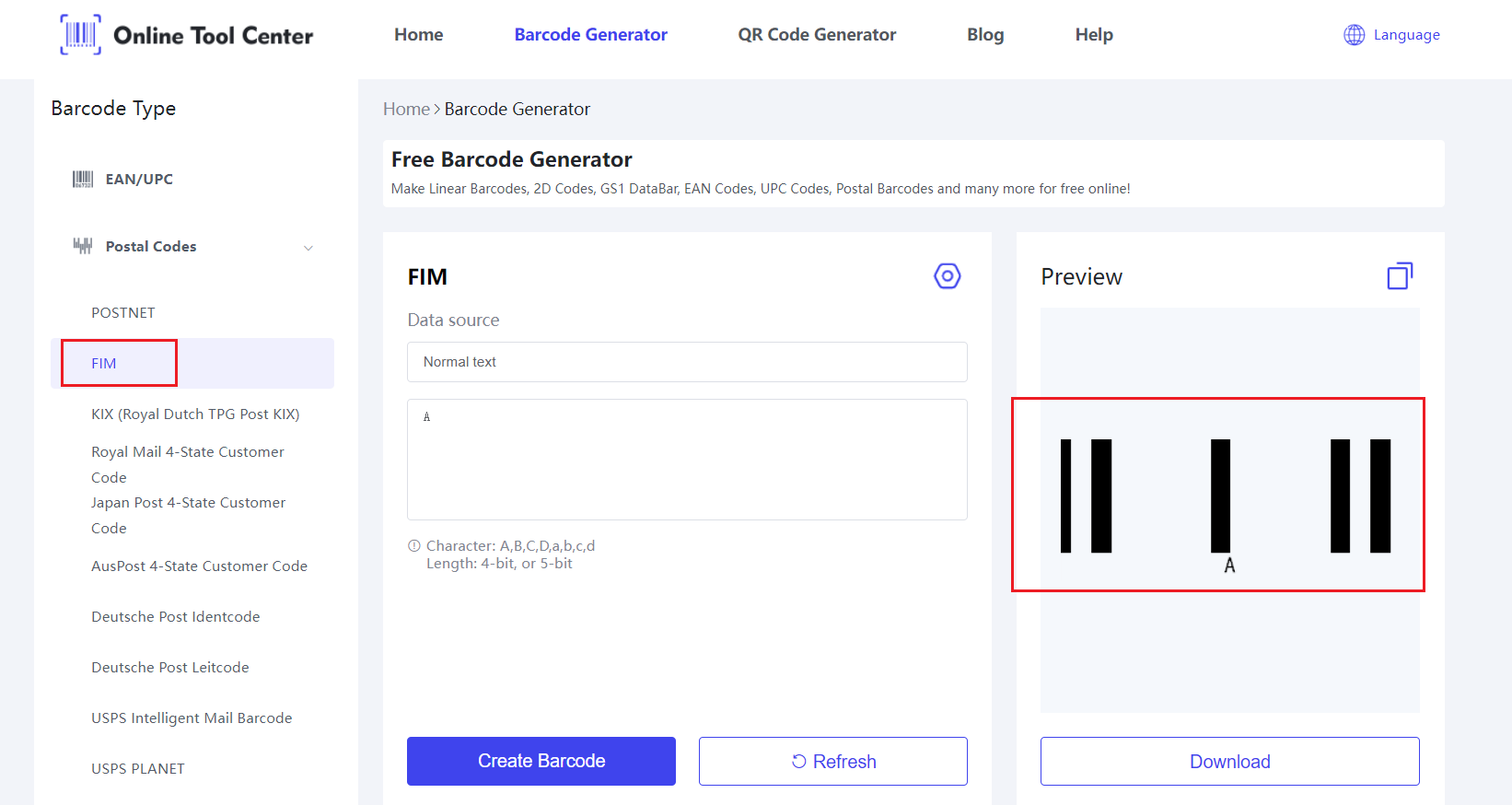Download the generated barcode
The height and width of the screenshot is (805, 1512).
click(x=1229, y=762)
